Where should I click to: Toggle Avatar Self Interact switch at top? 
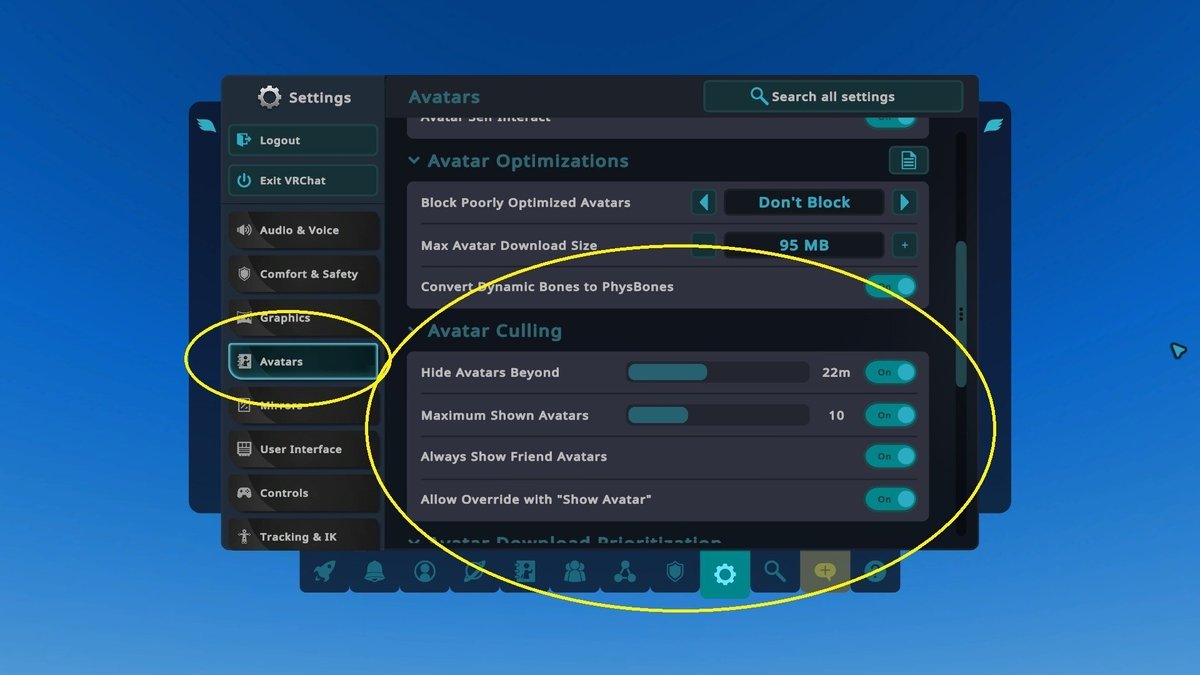890,118
